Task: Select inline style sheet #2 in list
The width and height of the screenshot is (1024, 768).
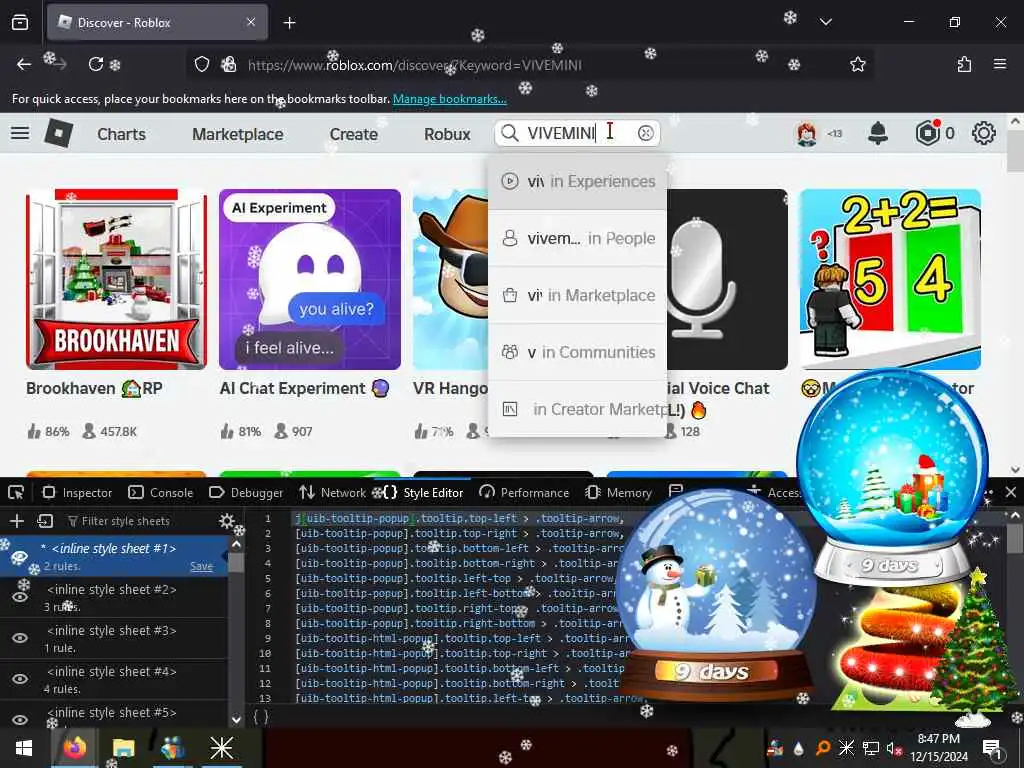Action: 114,598
